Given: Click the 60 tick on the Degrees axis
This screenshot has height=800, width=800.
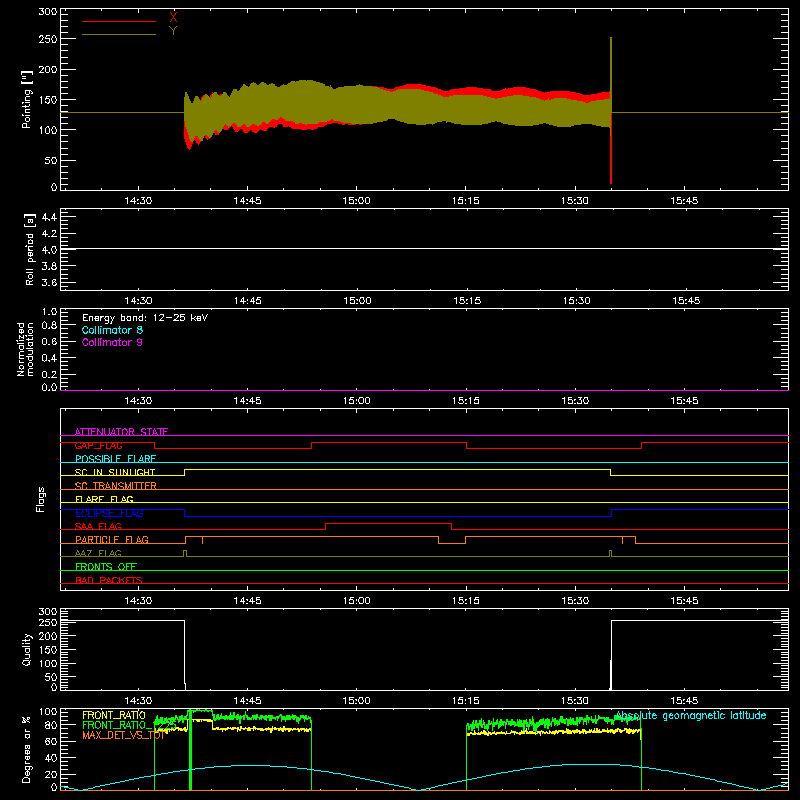Looking at the screenshot, I should click(51, 741).
